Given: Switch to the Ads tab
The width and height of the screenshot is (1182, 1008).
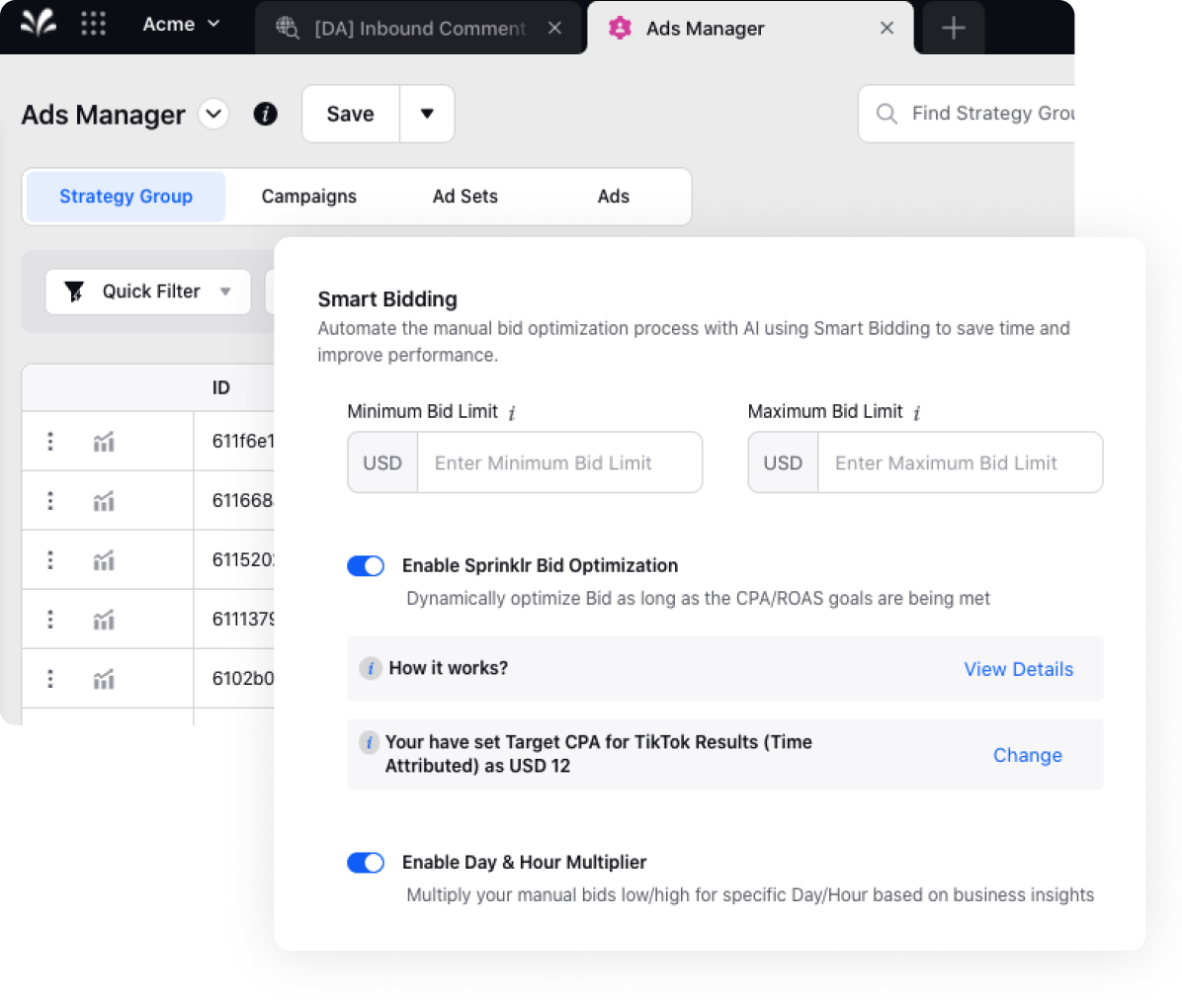Looking at the screenshot, I should point(614,196).
